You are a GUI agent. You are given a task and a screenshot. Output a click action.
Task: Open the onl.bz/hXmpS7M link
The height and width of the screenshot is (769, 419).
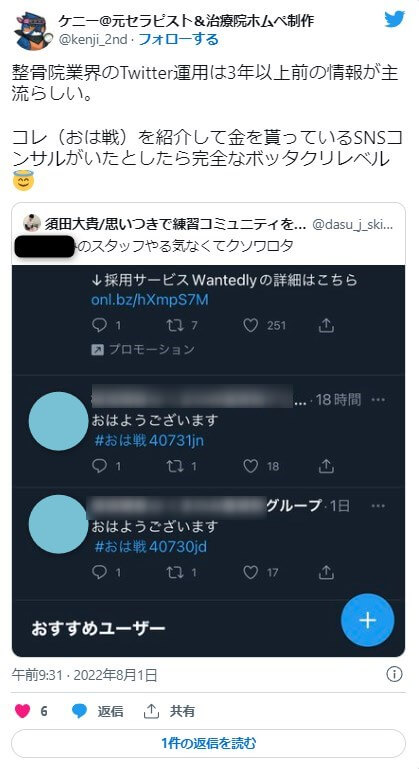click(x=150, y=300)
